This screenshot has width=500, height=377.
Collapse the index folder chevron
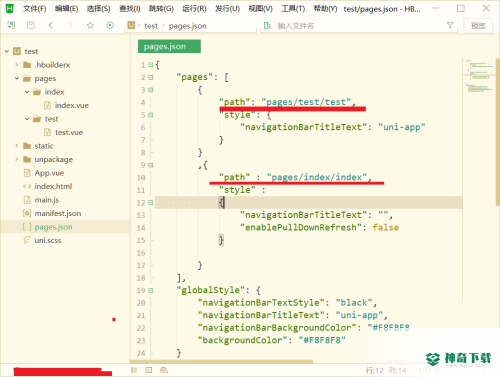click(27, 92)
